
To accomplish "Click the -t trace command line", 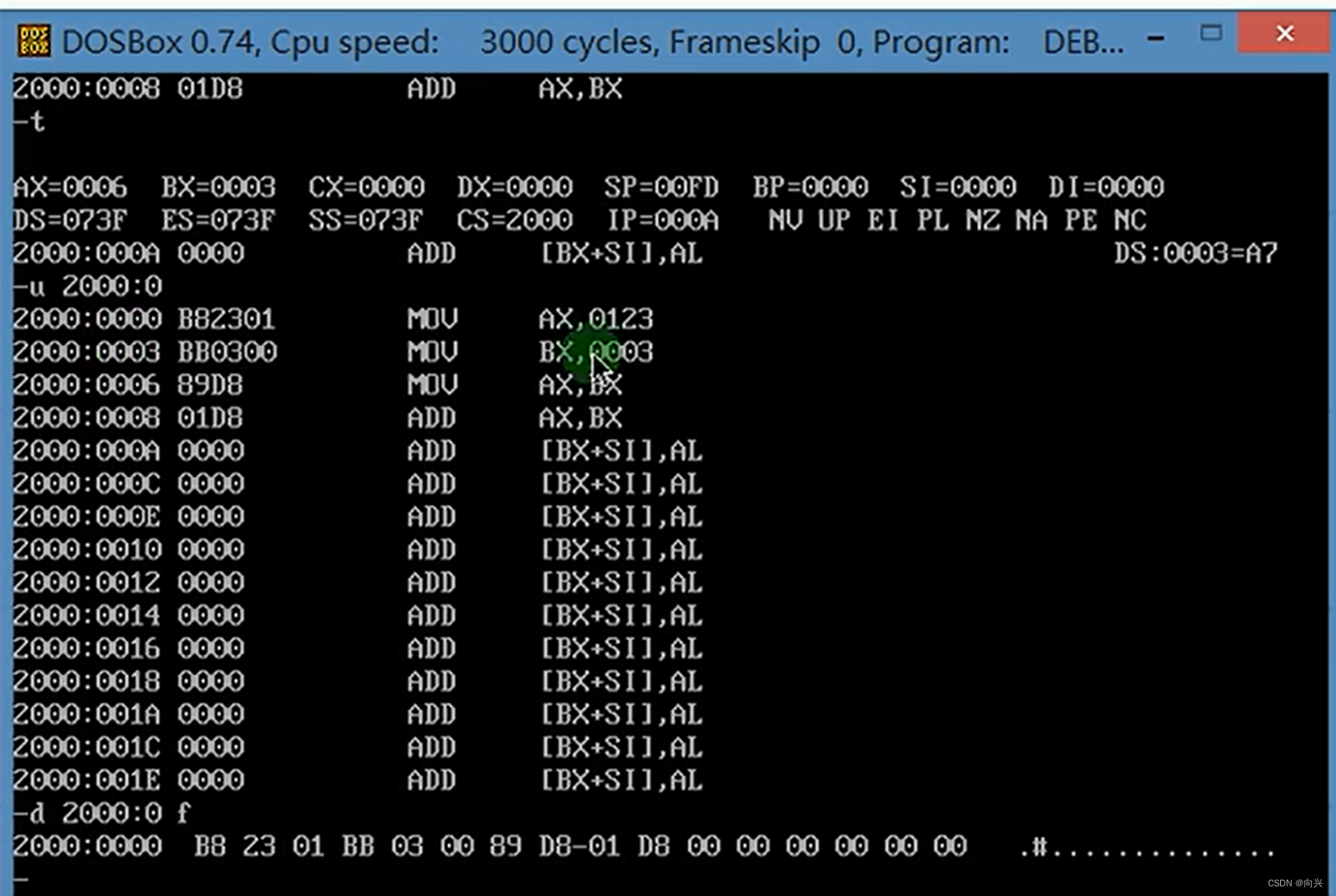I will (29, 121).
